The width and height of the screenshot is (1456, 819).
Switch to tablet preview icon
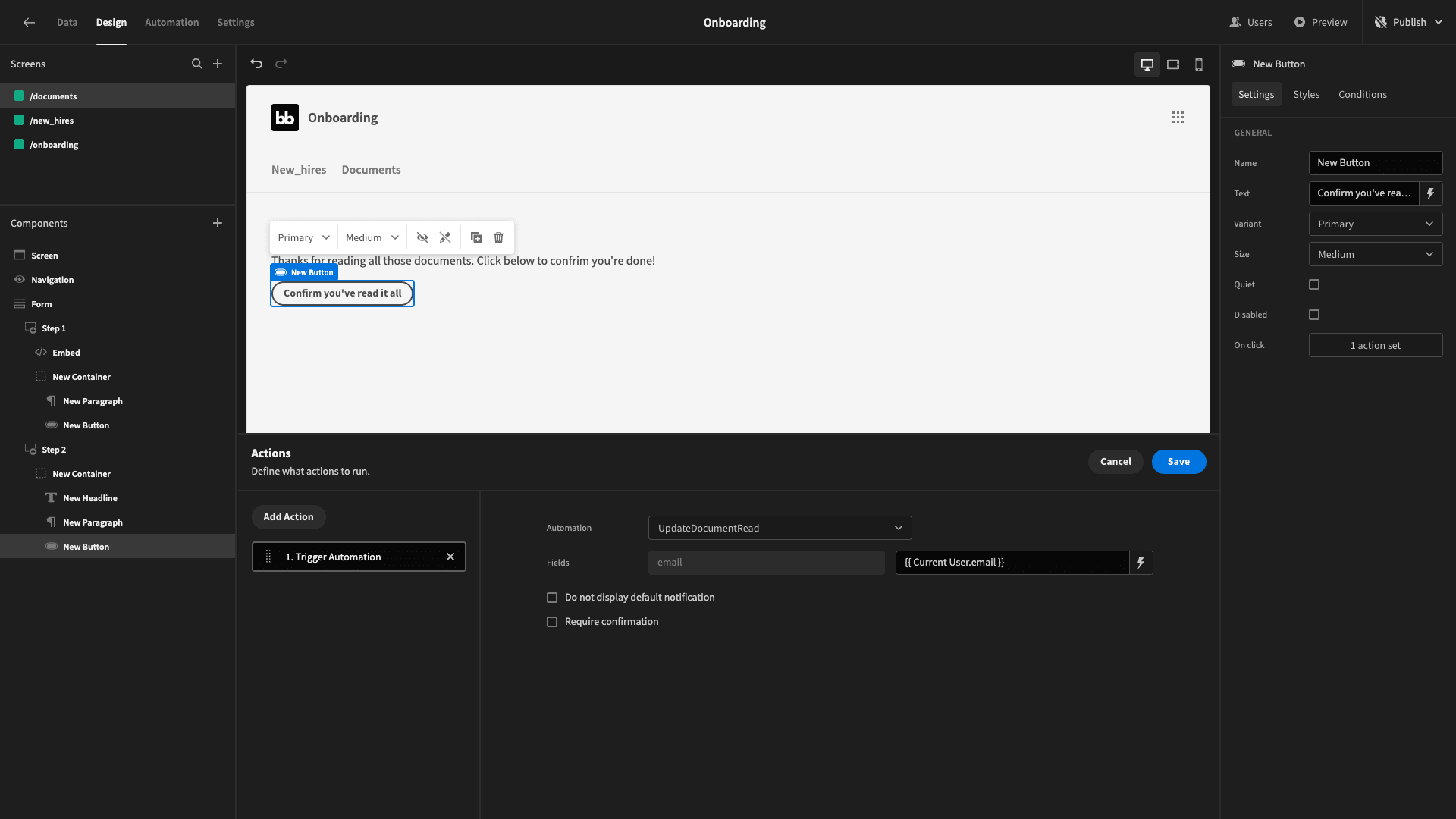[x=1173, y=64]
